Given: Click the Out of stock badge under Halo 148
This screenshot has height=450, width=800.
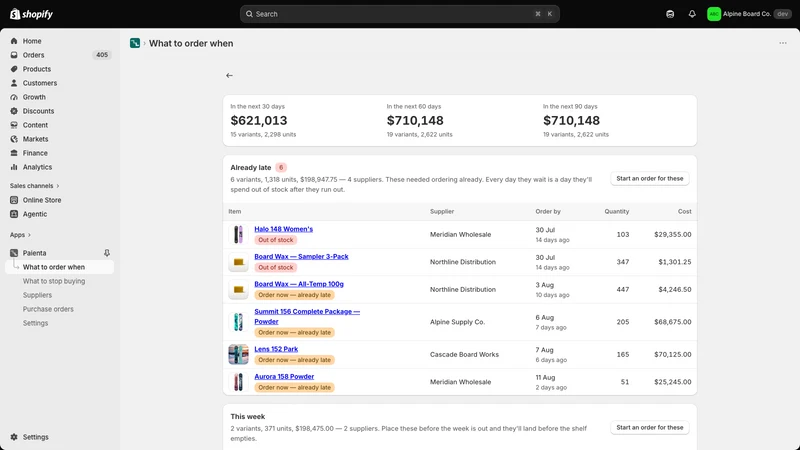Looking at the screenshot, I should coord(276,240).
